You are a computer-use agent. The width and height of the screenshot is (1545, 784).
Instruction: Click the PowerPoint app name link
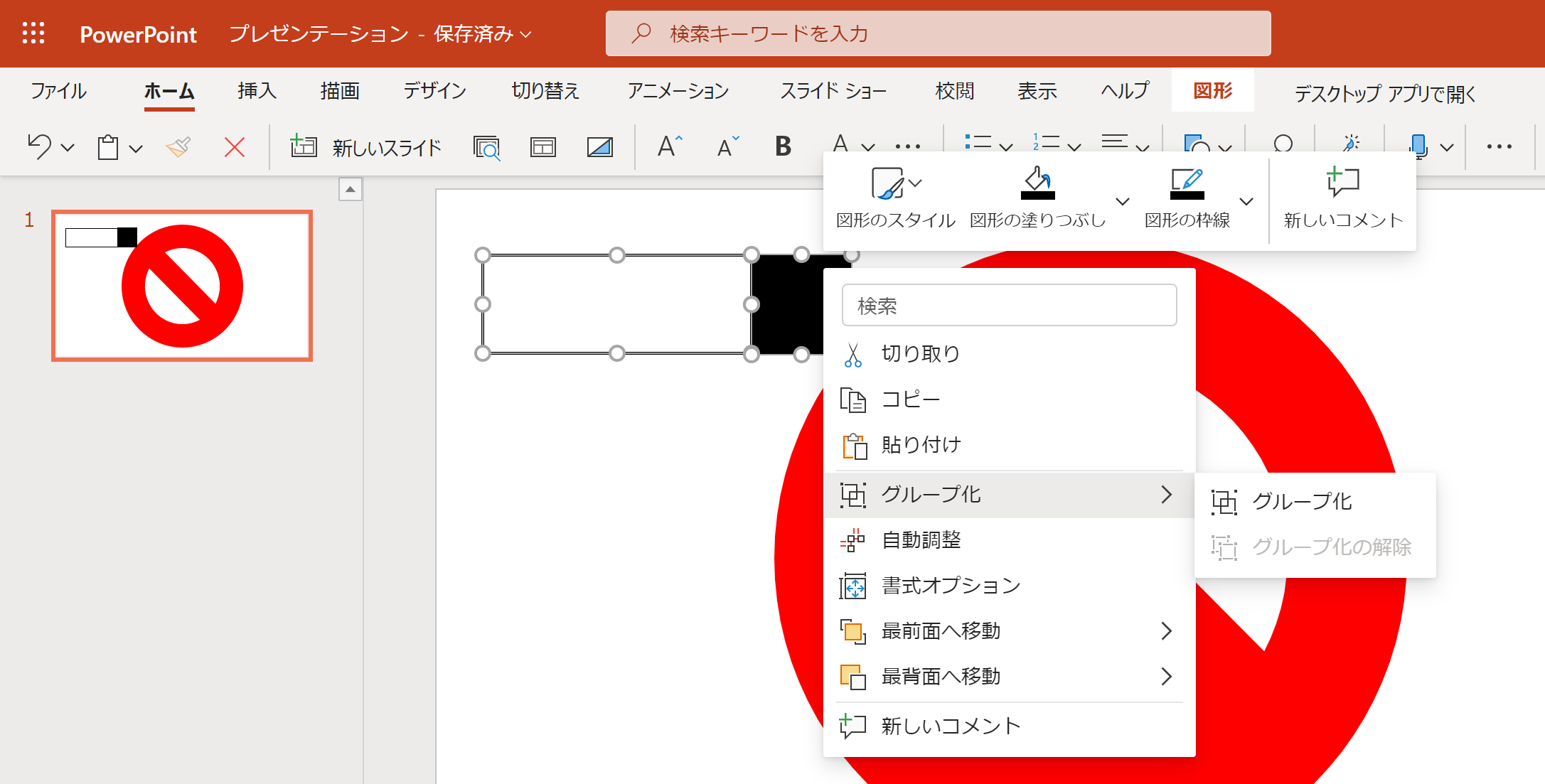click(138, 34)
